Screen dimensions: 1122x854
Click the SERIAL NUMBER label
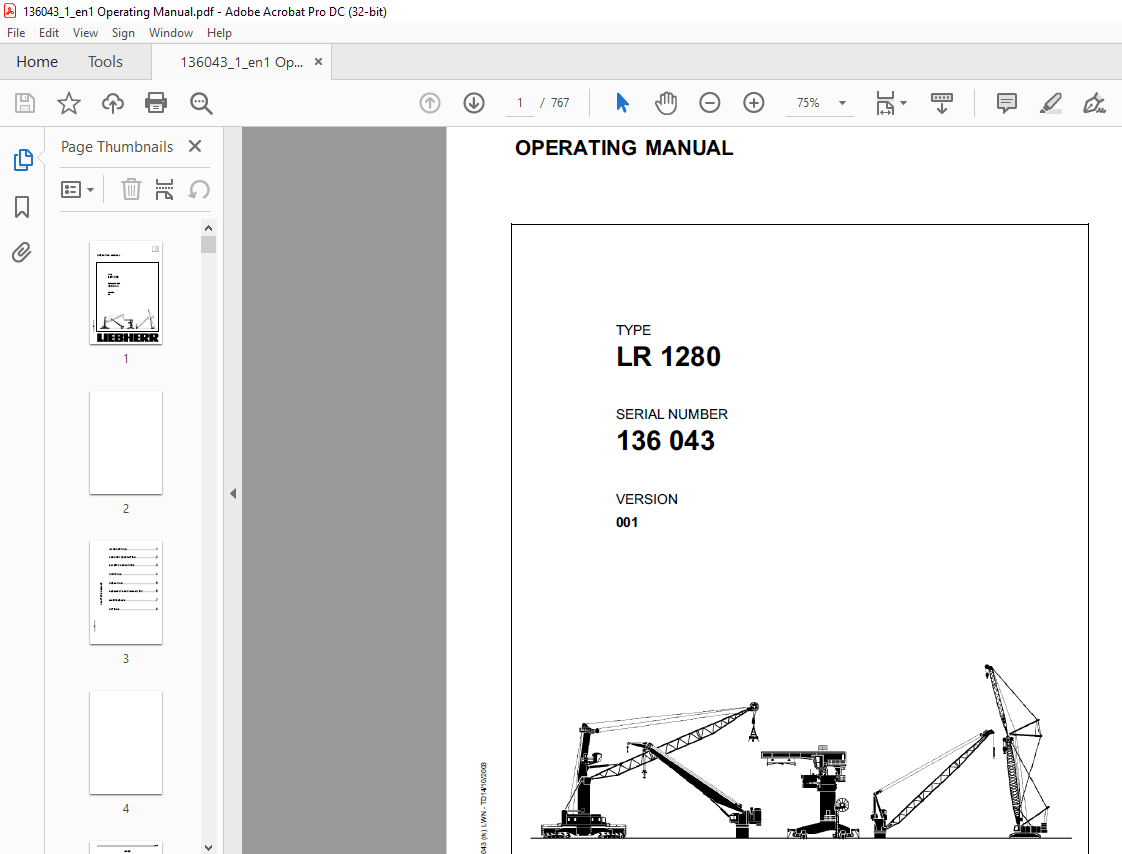[x=672, y=414]
